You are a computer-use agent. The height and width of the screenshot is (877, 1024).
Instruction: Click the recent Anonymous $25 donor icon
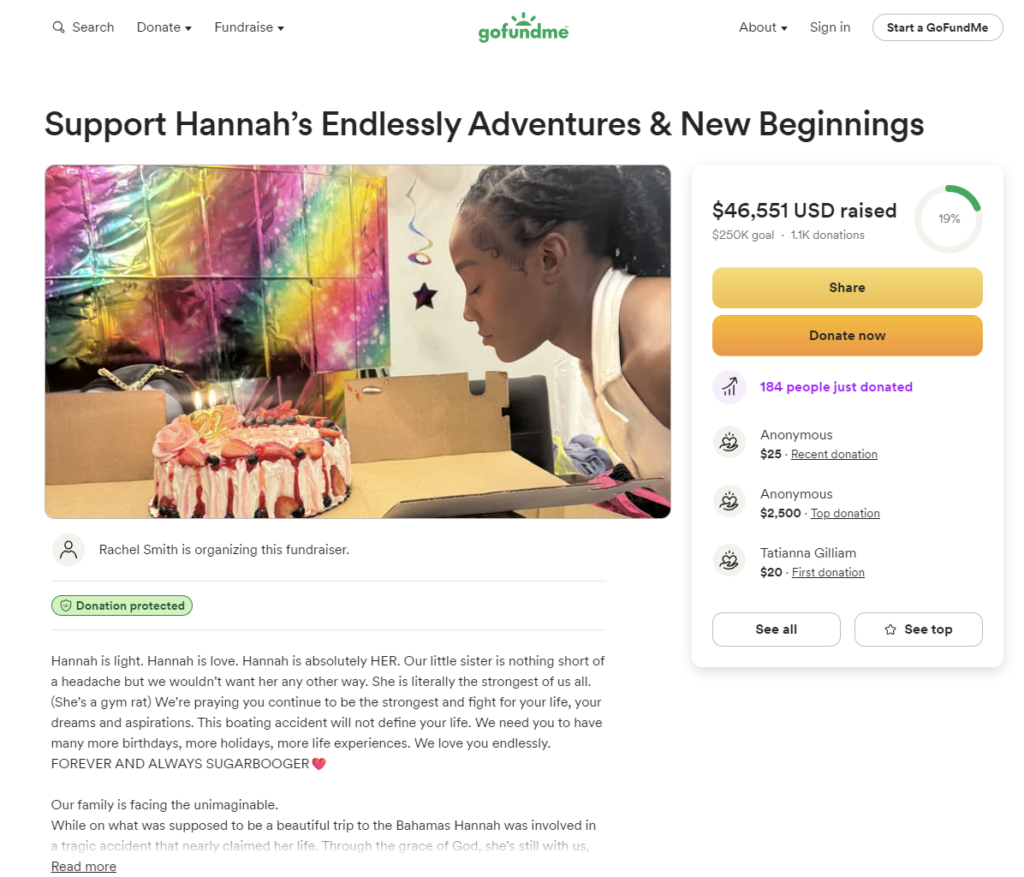(729, 443)
